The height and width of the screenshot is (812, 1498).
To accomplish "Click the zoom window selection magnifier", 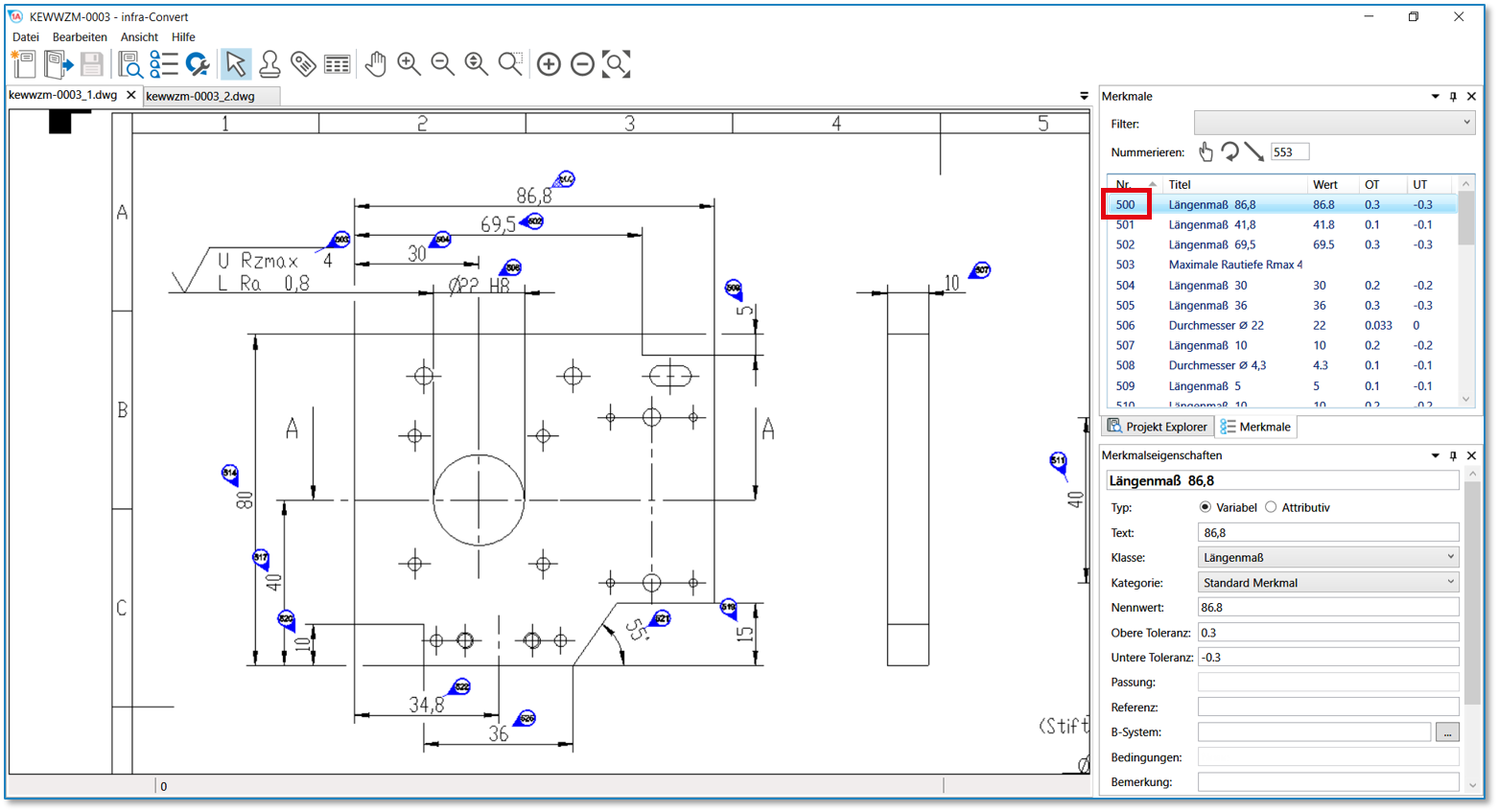I will (510, 64).
